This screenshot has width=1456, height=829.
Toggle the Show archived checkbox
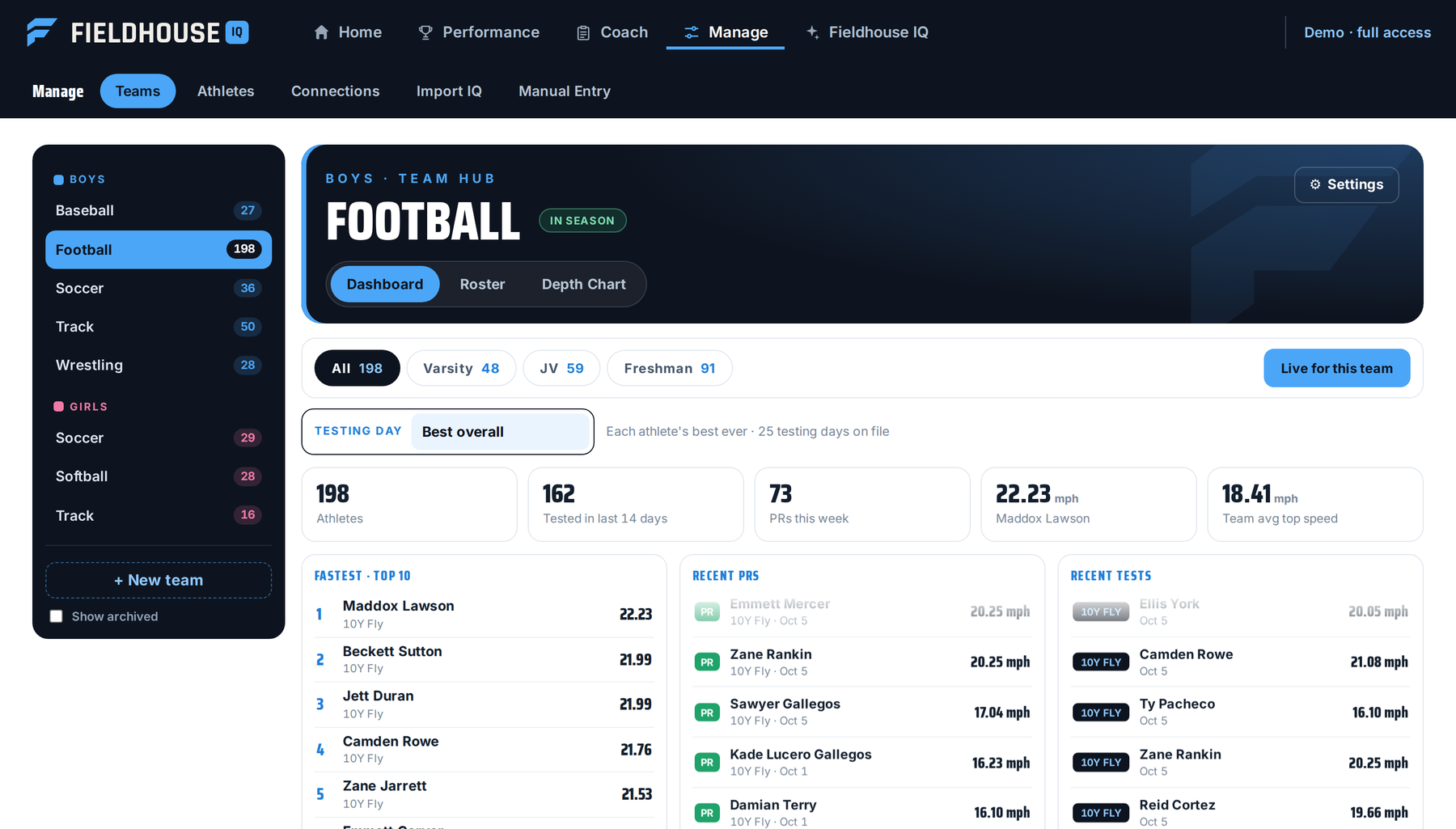point(56,616)
